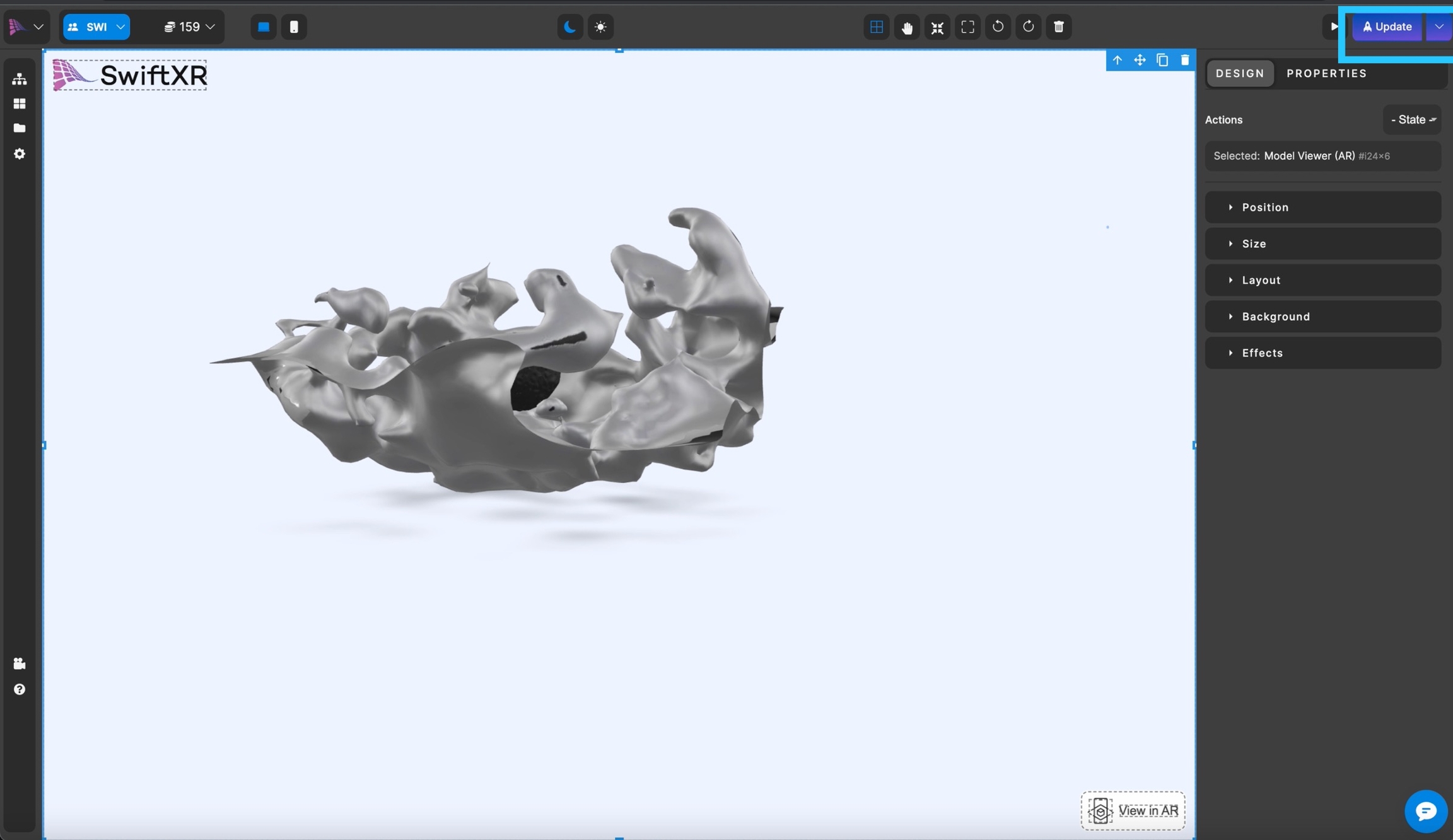
Task: Switch to light mode sun toggle
Action: click(x=600, y=27)
